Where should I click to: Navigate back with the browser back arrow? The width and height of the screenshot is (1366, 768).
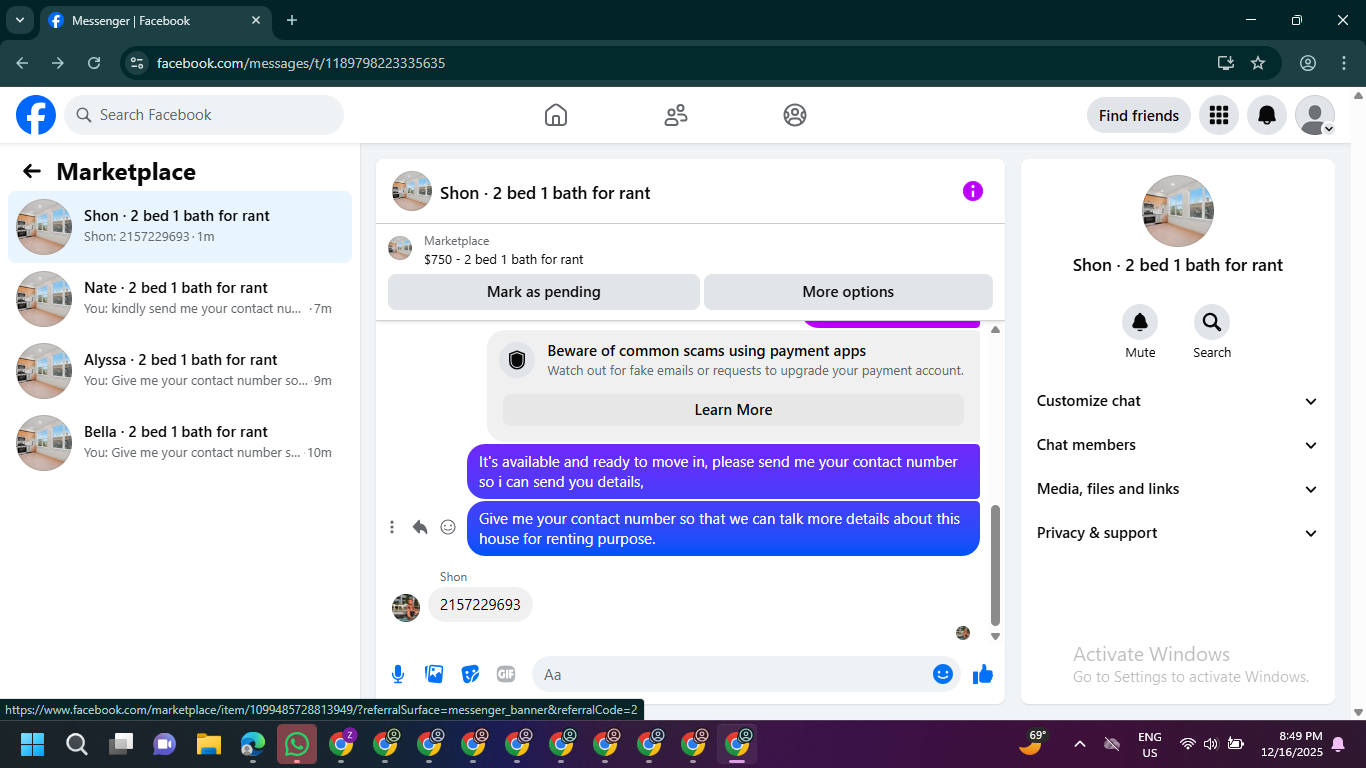click(22, 63)
